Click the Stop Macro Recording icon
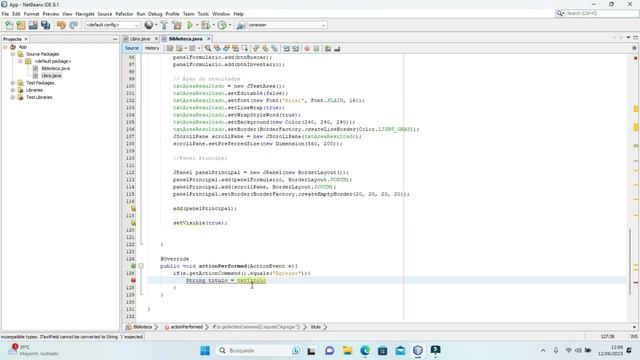 [316, 49]
